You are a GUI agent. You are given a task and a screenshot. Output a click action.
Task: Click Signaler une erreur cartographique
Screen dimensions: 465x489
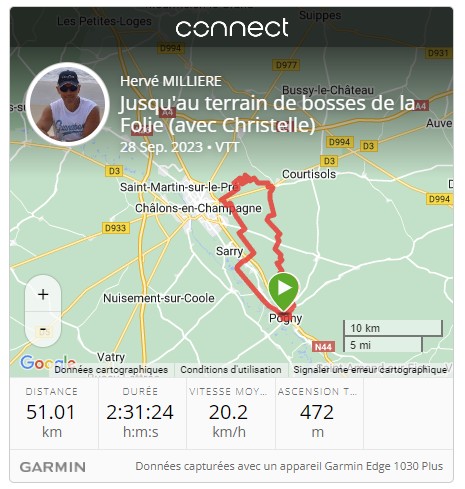click(x=370, y=370)
